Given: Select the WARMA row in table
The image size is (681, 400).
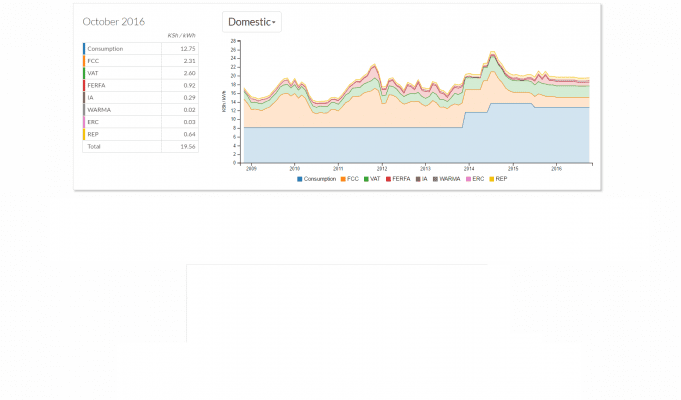Looking at the screenshot, I should (140, 109).
